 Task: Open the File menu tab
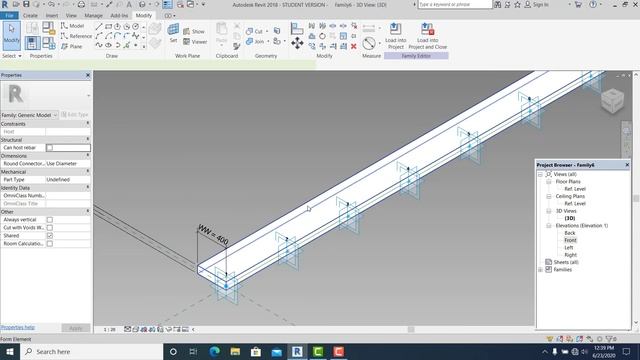(9, 16)
